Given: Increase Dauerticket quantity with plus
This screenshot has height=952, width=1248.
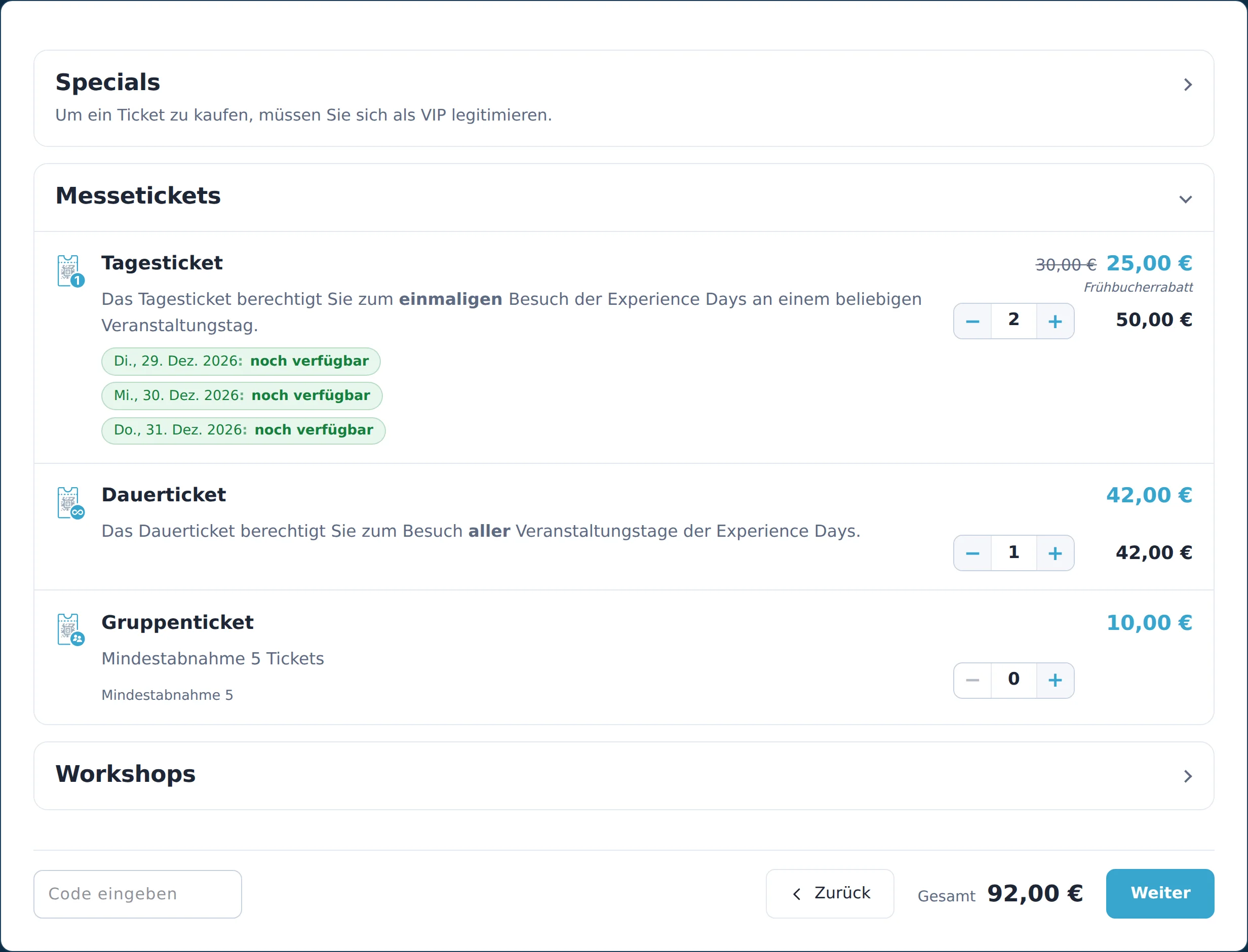Looking at the screenshot, I should click(1056, 553).
